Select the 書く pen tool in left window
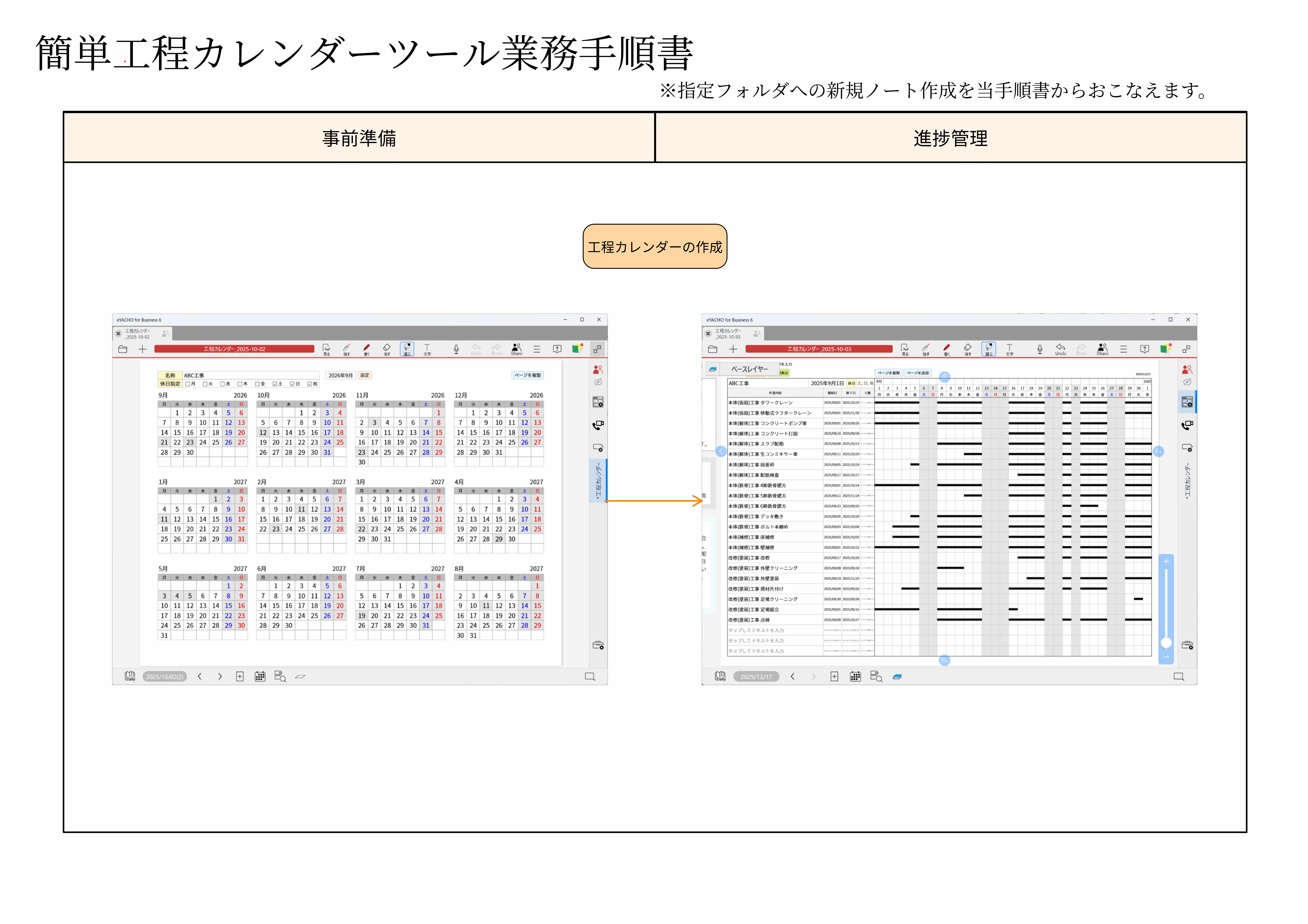This screenshot has height=924, width=1308. coord(366,348)
